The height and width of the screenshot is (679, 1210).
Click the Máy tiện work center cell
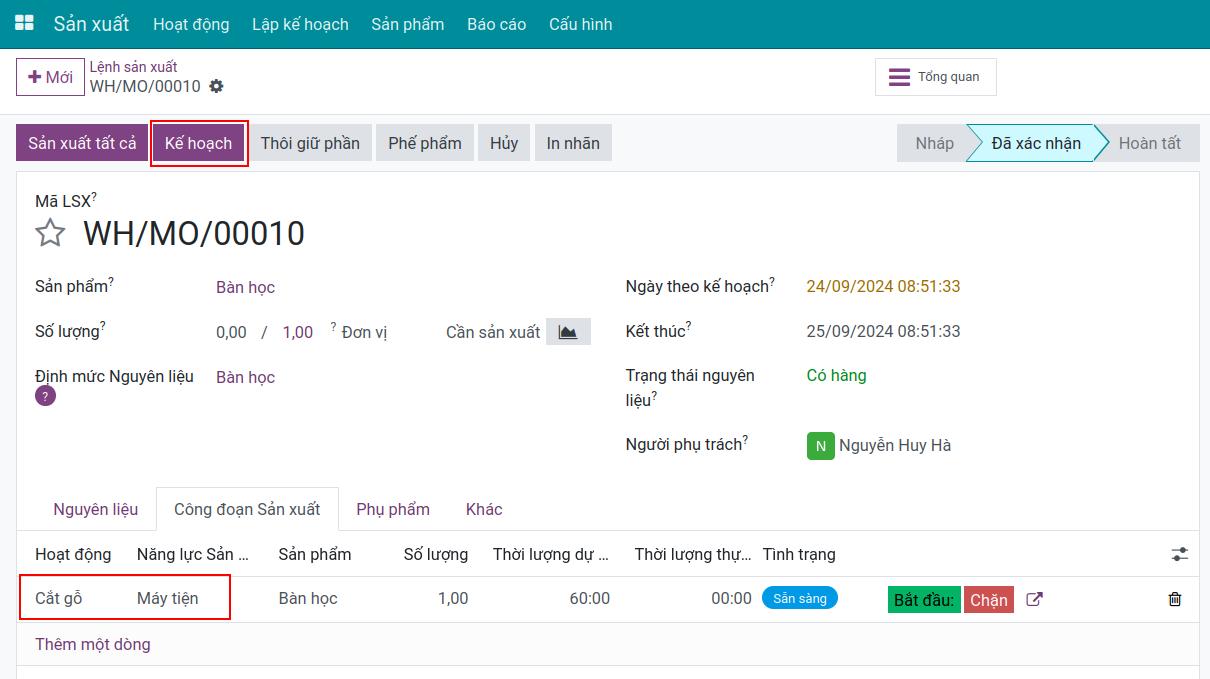click(168, 598)
